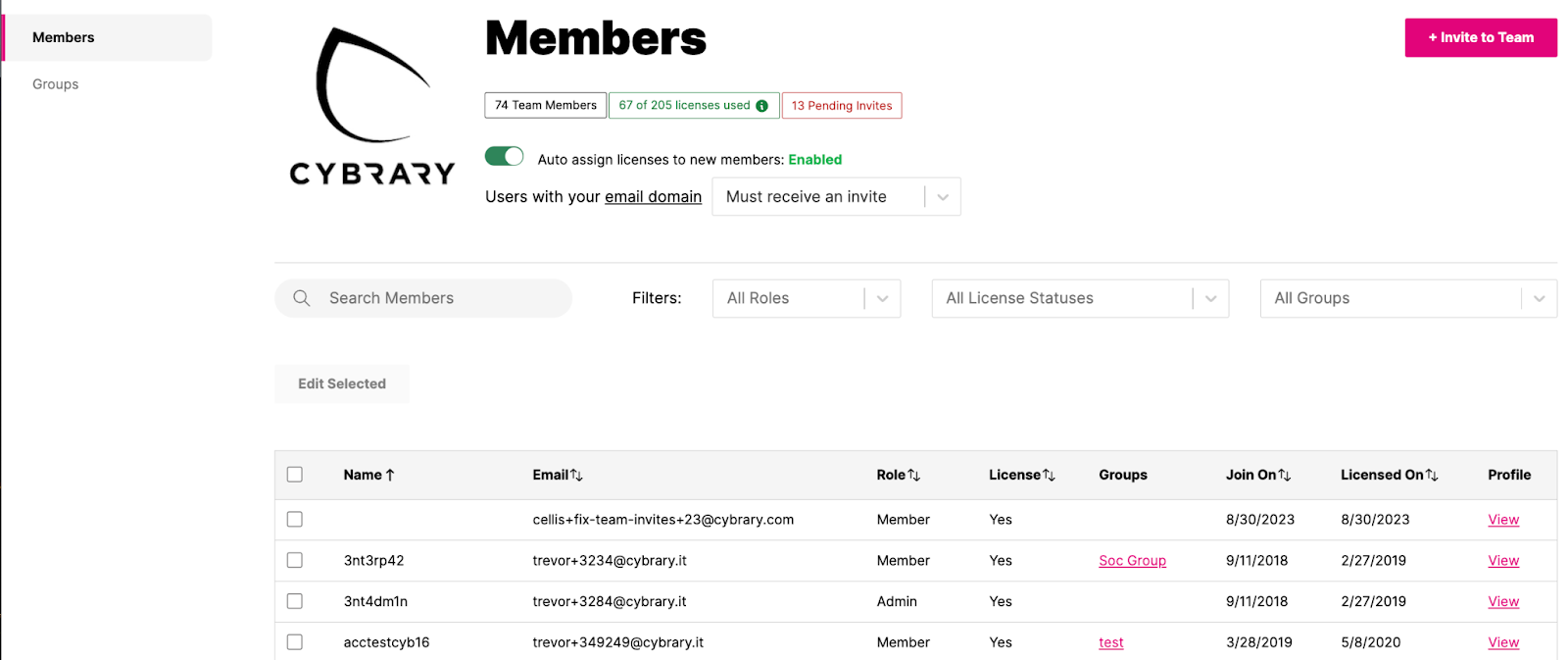
Task: Click the magnifying glass search icon
Action: pyautogui.click(x=302, y=298)
